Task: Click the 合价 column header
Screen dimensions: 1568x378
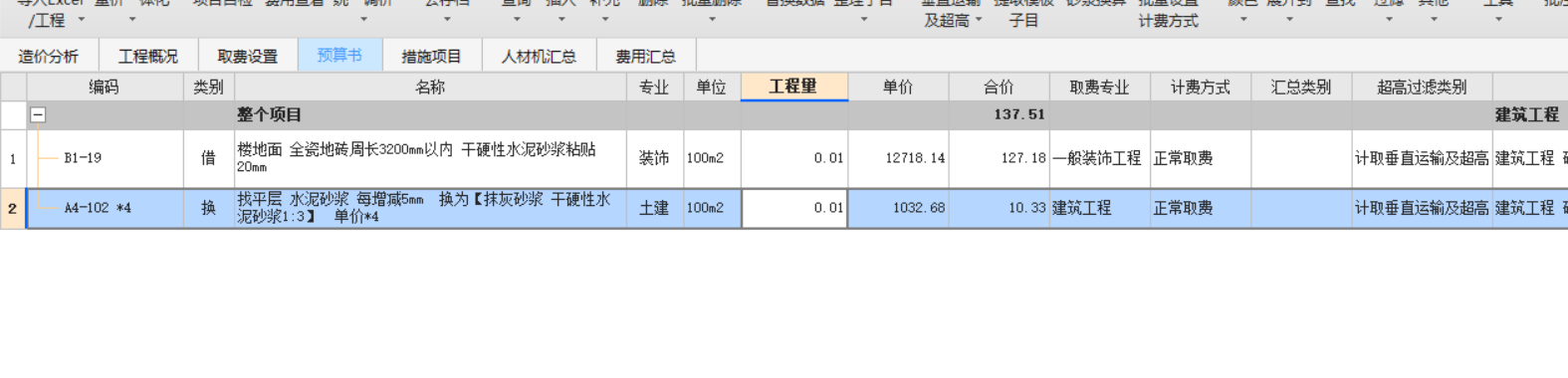Action: [999, 88]
